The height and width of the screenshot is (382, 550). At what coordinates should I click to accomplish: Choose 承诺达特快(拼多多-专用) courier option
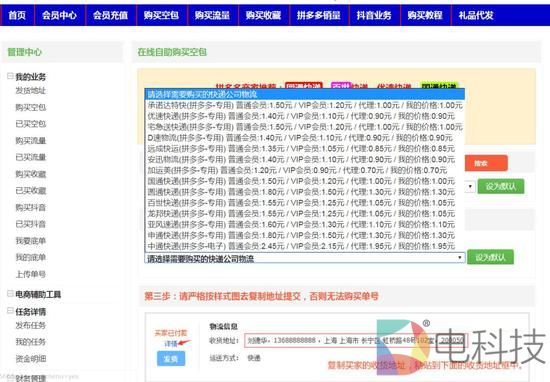pos(305,105)
